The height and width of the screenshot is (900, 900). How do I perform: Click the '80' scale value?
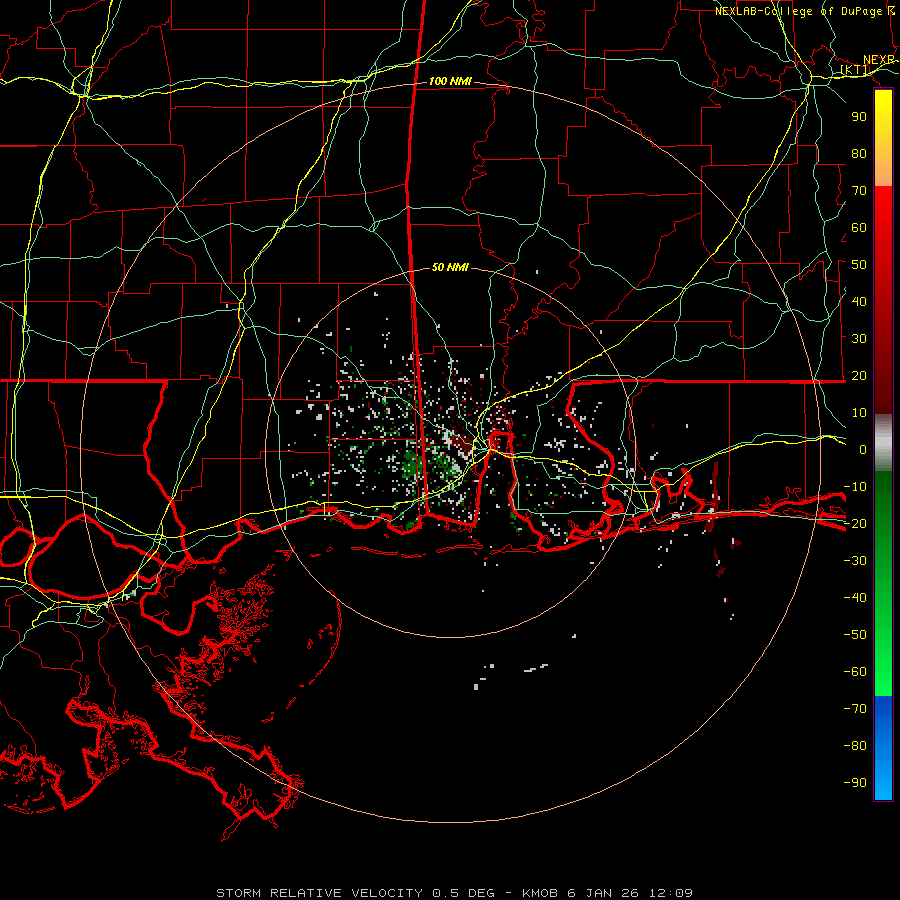[x=859, y=154]
